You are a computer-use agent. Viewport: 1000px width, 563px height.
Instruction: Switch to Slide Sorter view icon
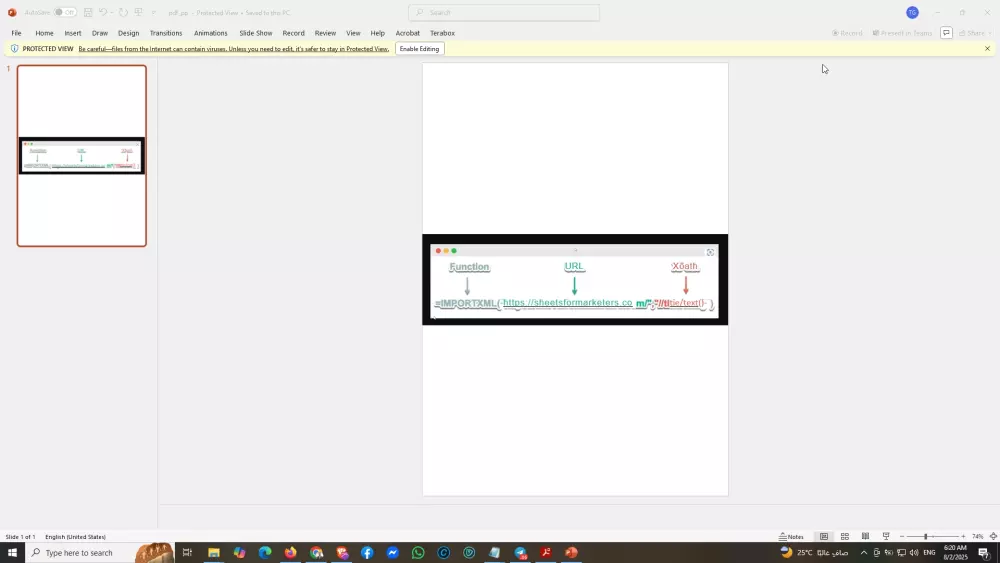844,537
